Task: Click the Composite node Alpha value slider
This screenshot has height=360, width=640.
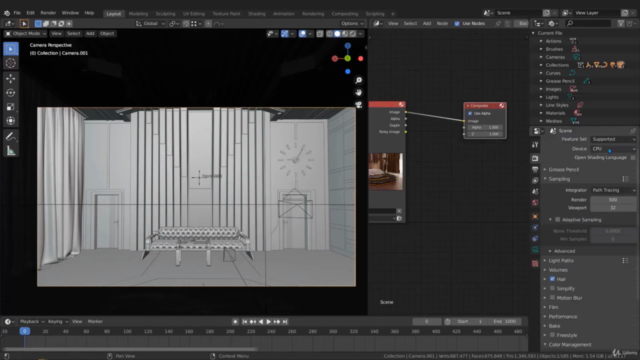Action: [x=485, y=127]
